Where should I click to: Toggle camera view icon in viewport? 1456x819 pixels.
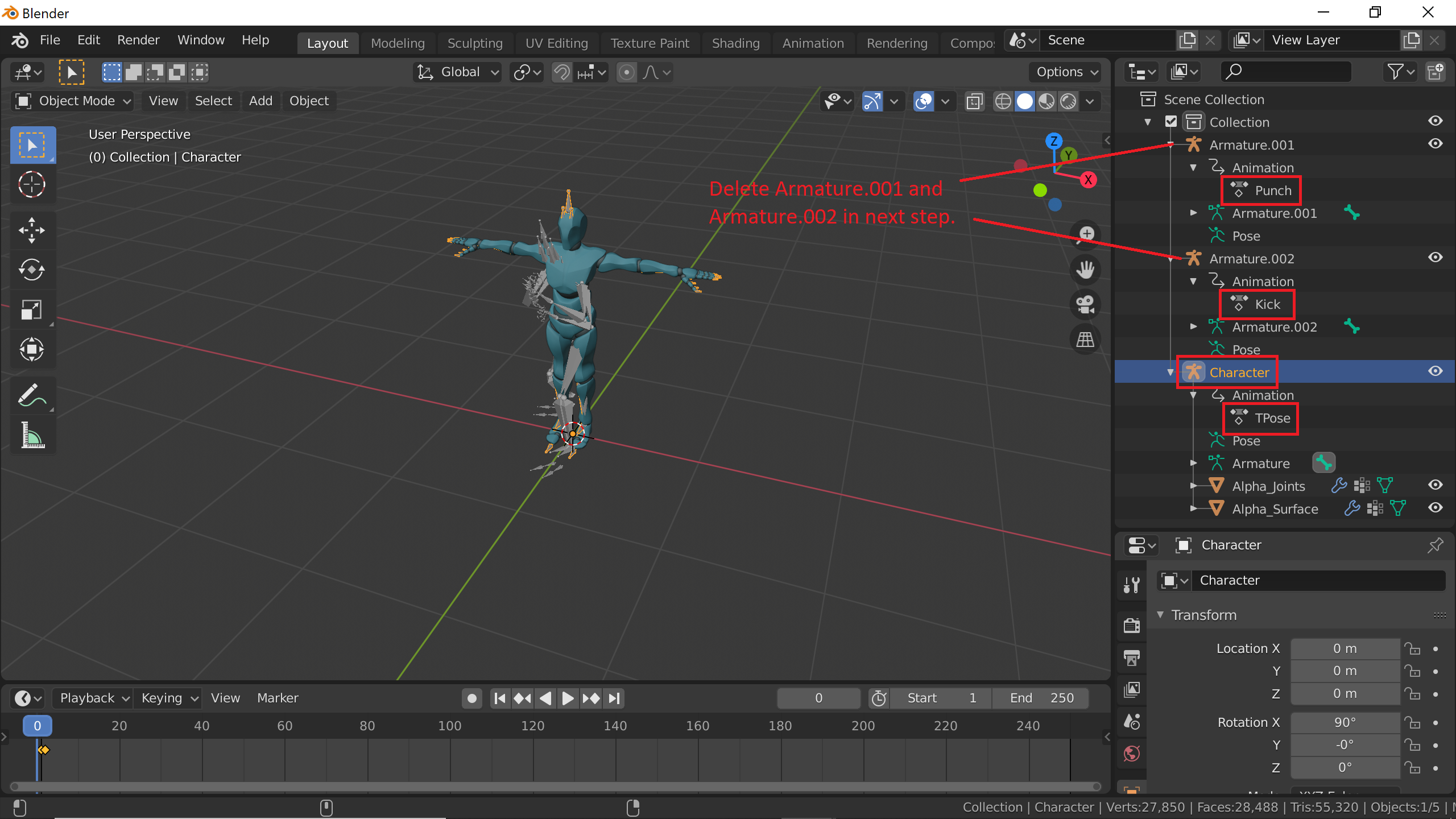[1085, 305]
